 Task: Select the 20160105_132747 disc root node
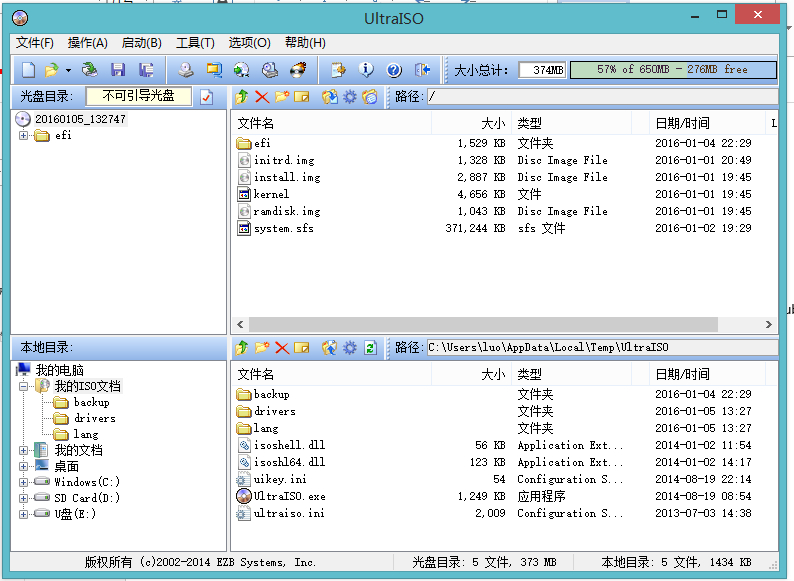click(80, 119)
